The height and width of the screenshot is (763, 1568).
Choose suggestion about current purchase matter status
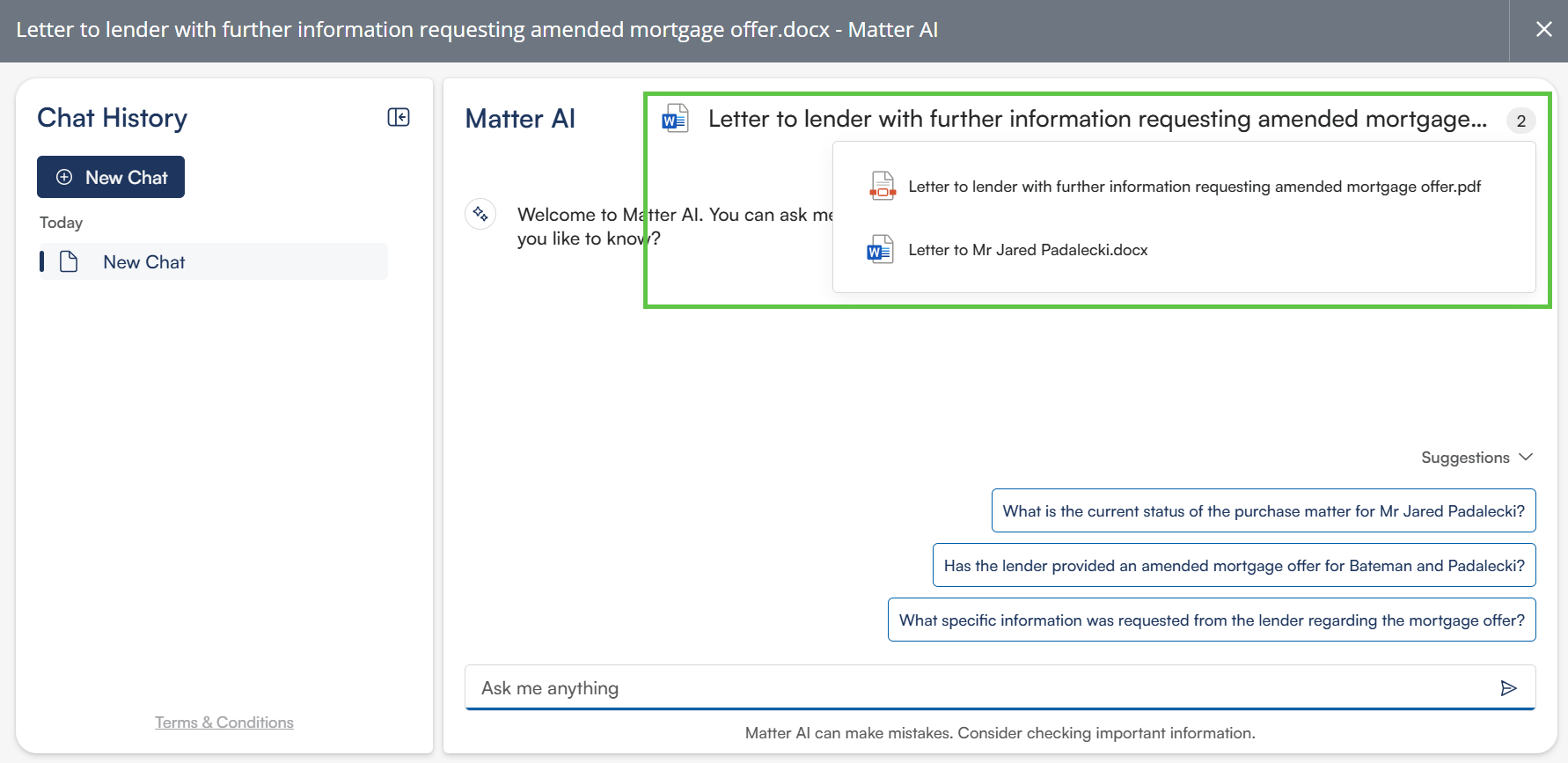(1263, 511)
